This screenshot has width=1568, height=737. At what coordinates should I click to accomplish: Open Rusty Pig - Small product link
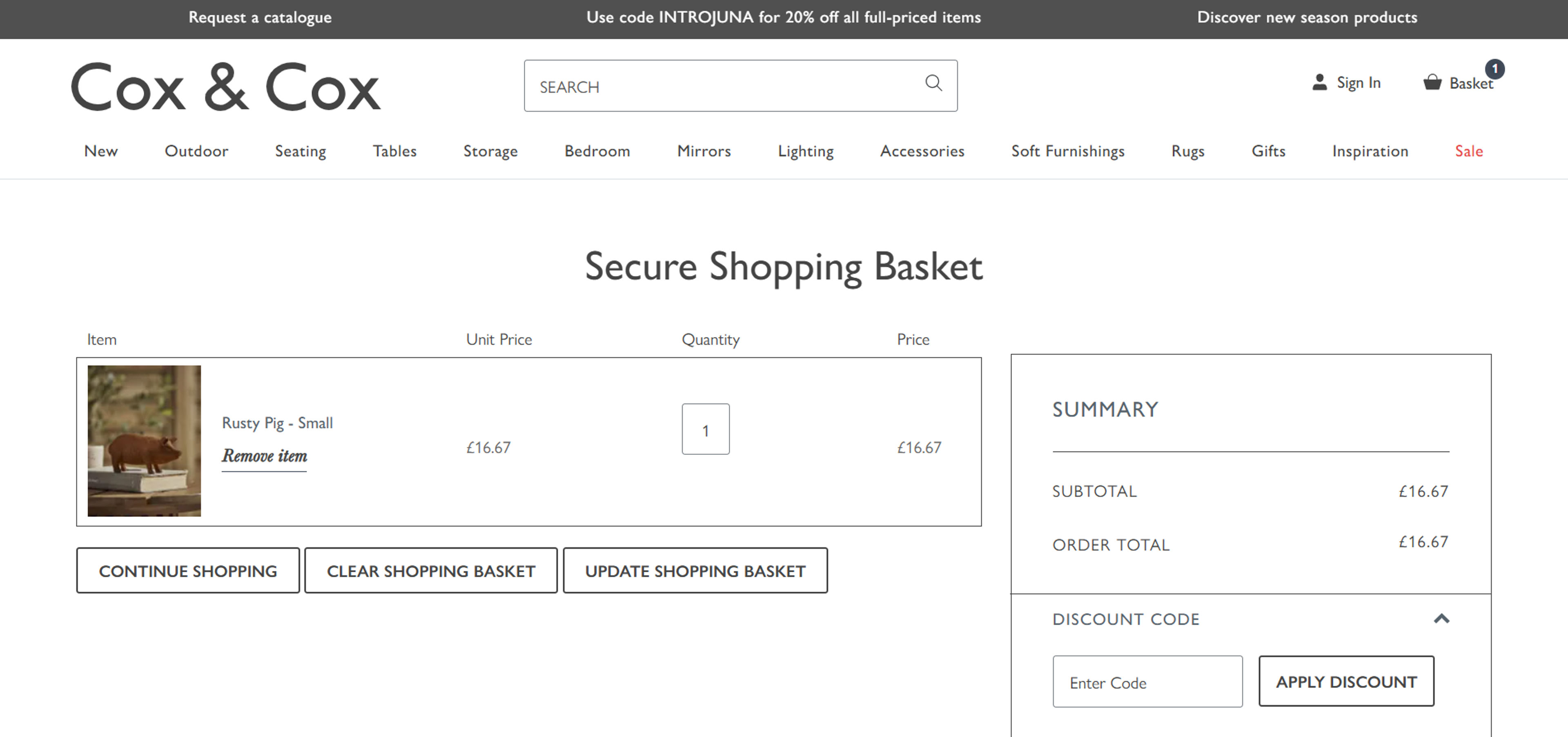pos(277,423)
